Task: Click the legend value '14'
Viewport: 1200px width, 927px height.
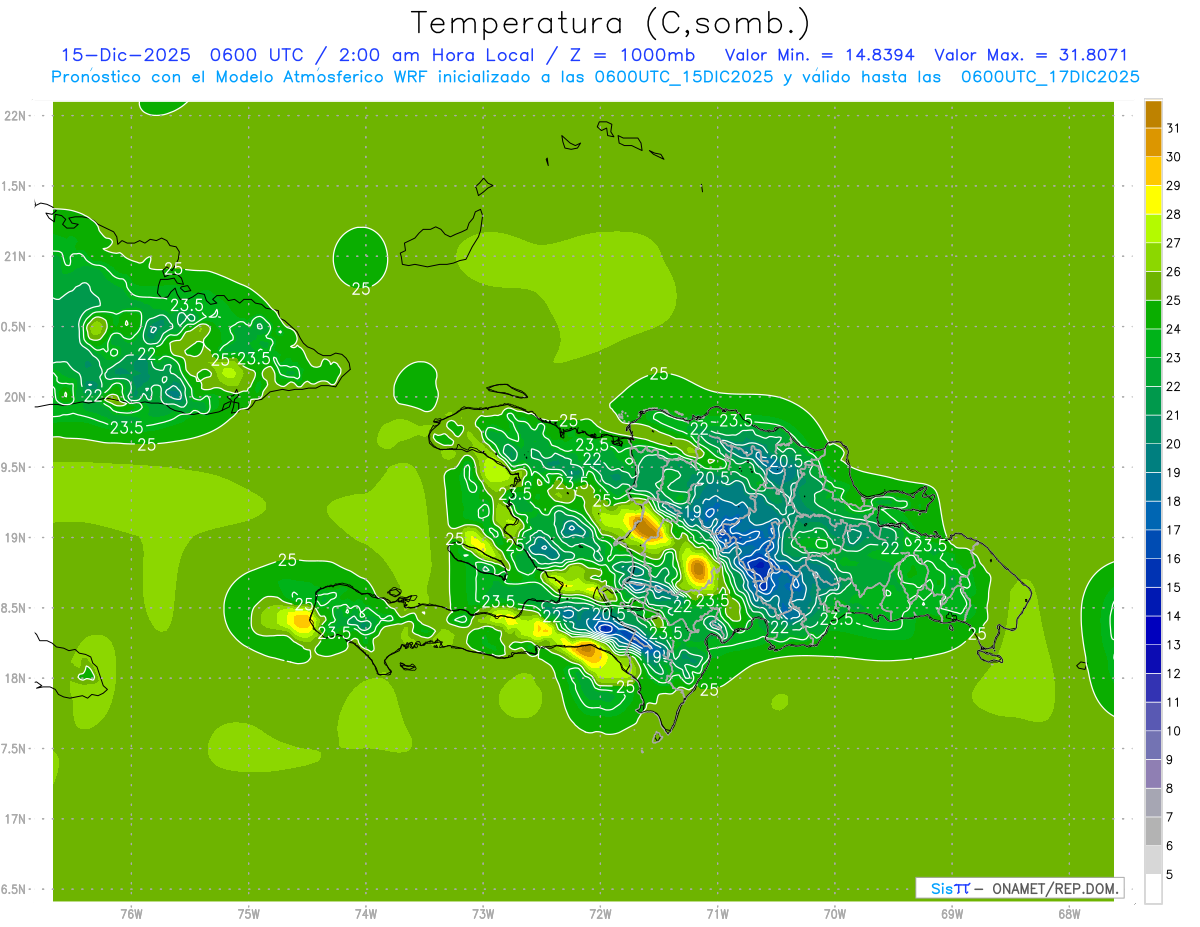Action: (1174, 615)
